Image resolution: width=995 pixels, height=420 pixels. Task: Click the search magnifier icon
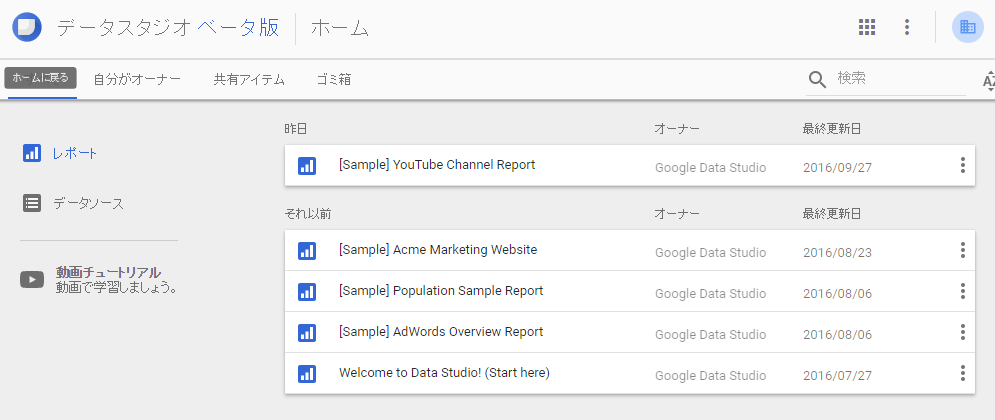point(817,79)
